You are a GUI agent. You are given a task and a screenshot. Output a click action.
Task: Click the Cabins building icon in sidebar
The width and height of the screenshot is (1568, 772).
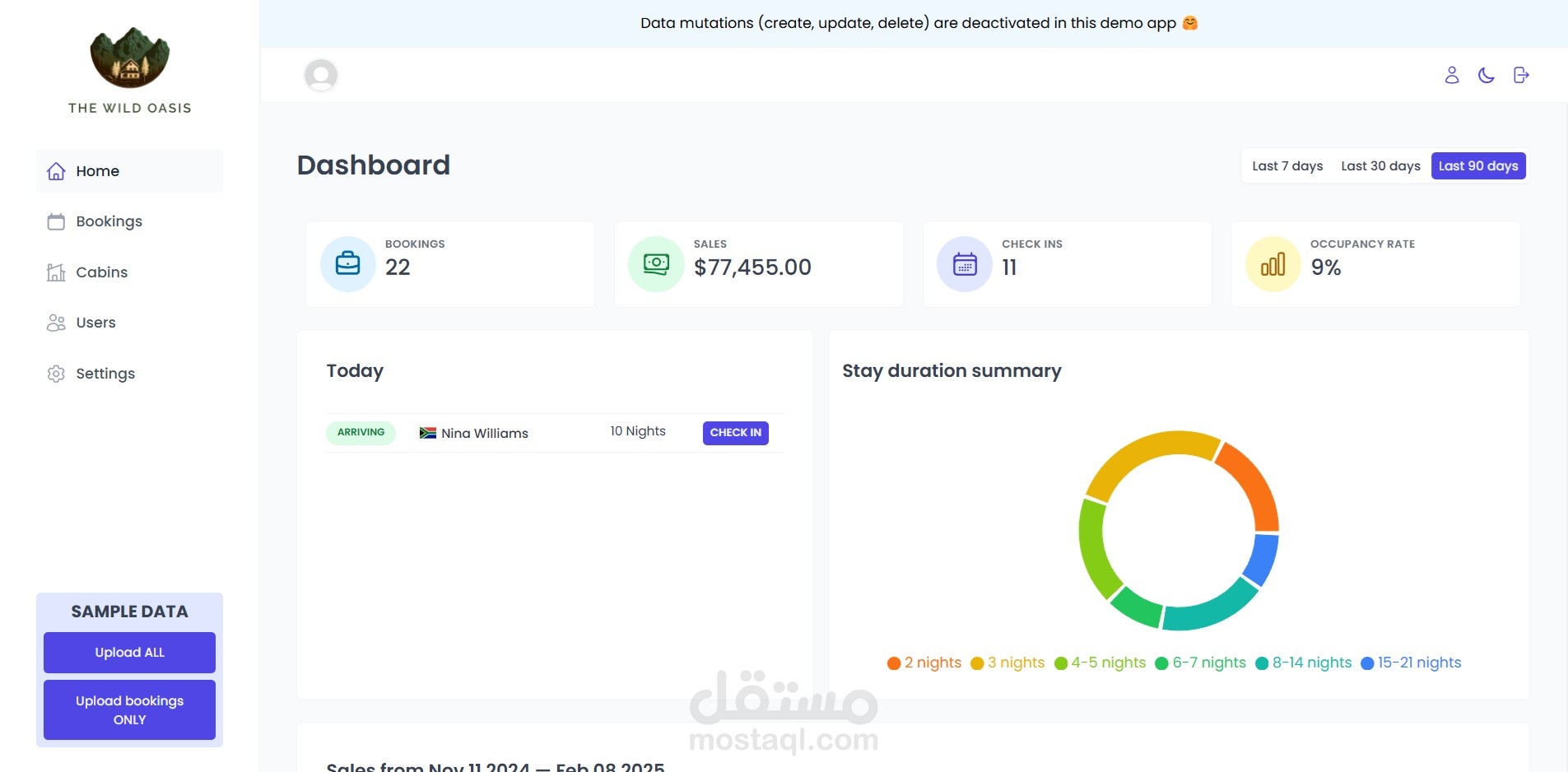56,272
